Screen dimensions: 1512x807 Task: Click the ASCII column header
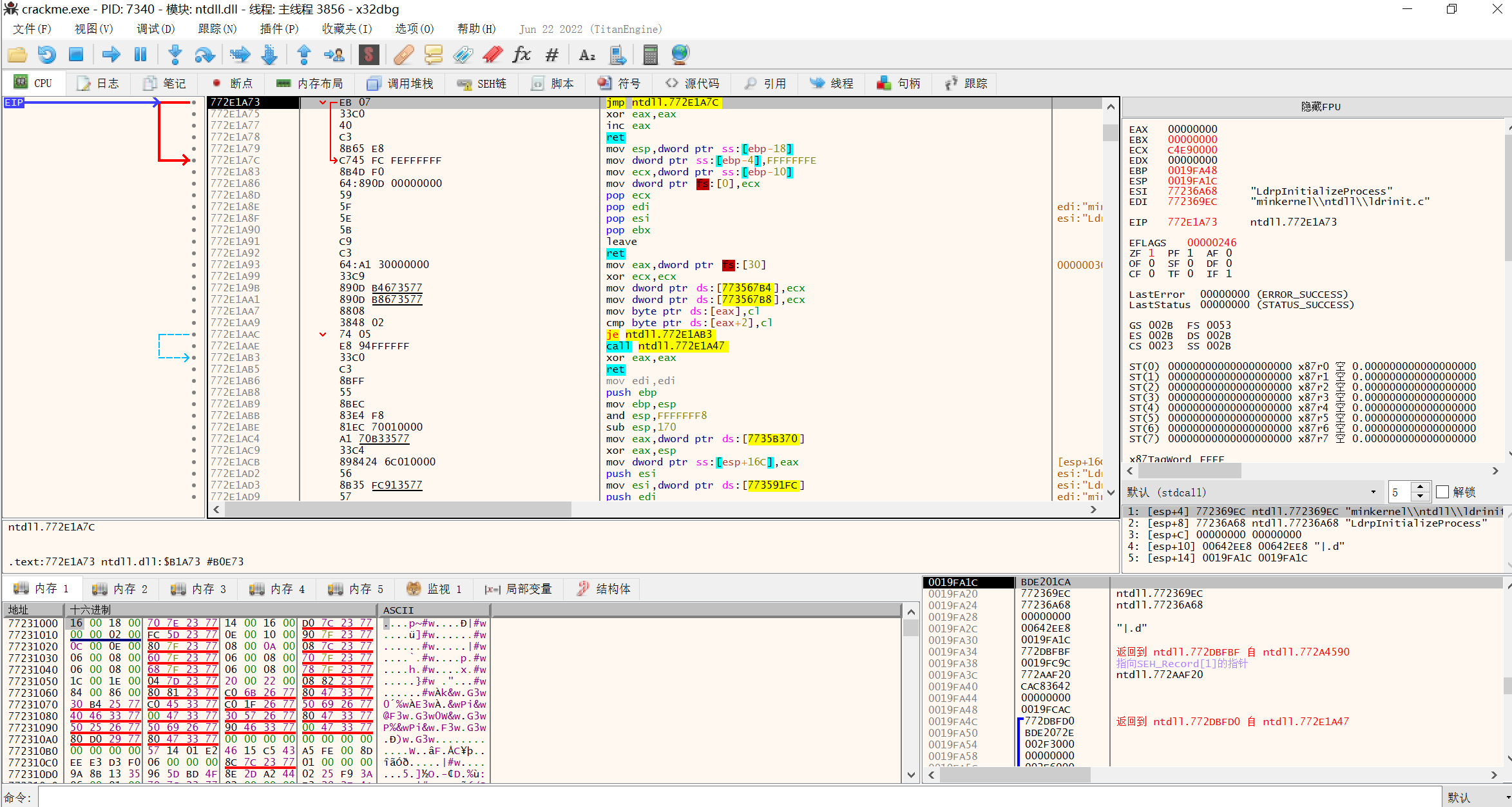click(x=433, y=610)
